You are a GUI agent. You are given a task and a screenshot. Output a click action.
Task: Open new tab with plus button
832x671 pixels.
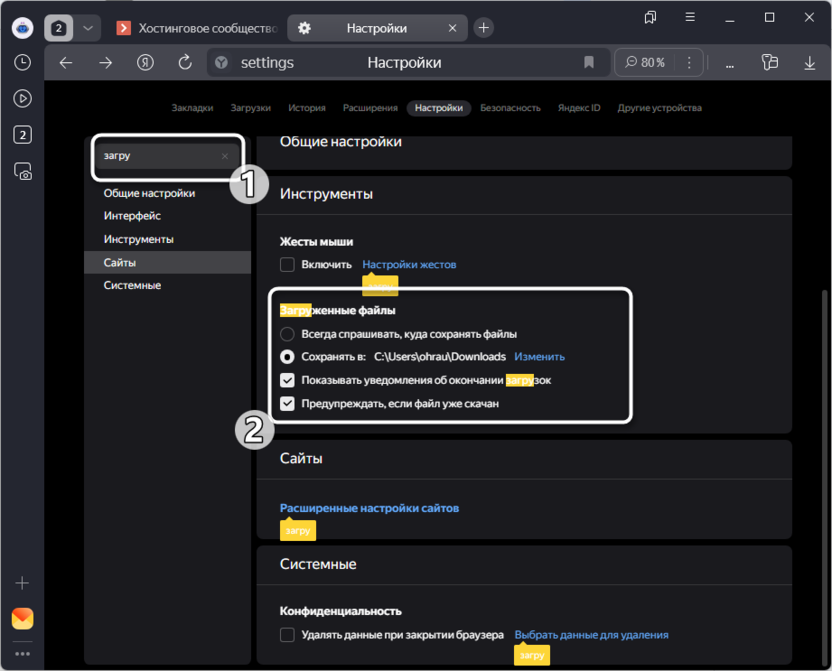[483, 28]
